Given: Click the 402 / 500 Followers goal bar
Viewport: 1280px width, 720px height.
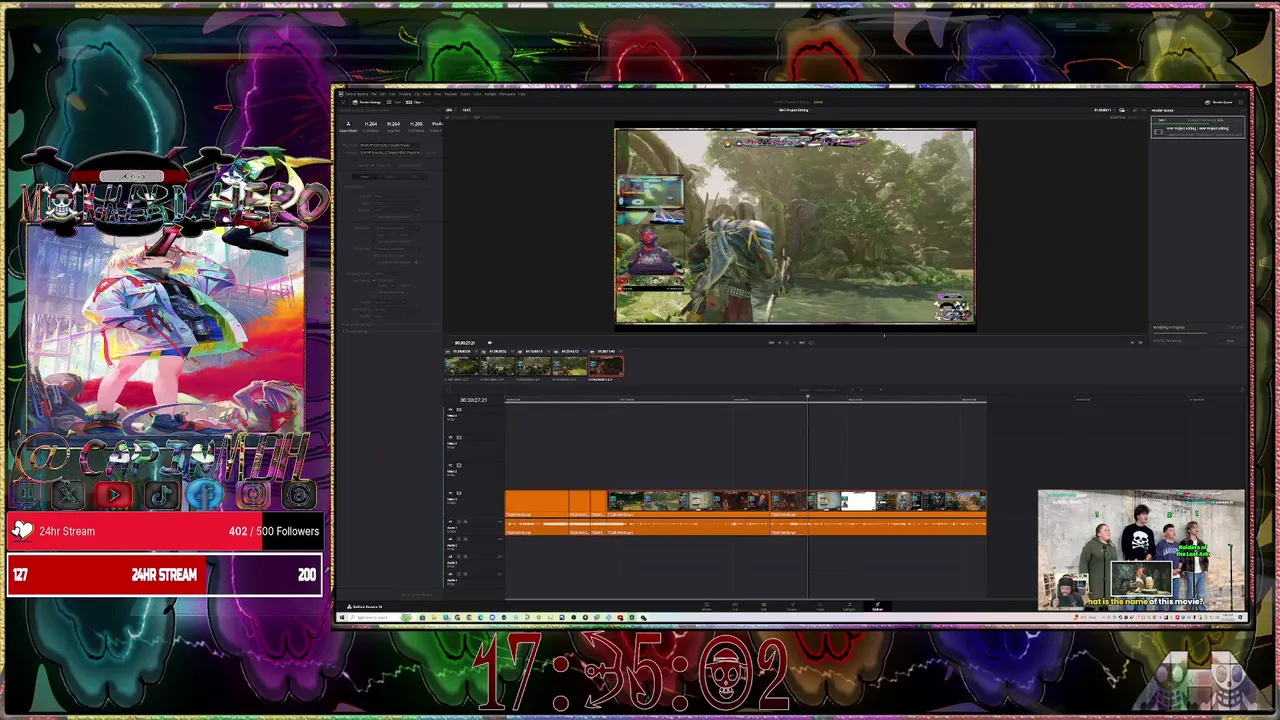Looking at the screenshot, I should coord(165,531).
